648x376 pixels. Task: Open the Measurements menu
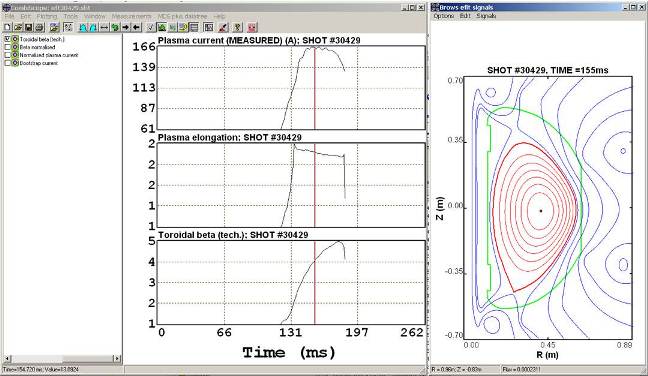click(131, 16)
